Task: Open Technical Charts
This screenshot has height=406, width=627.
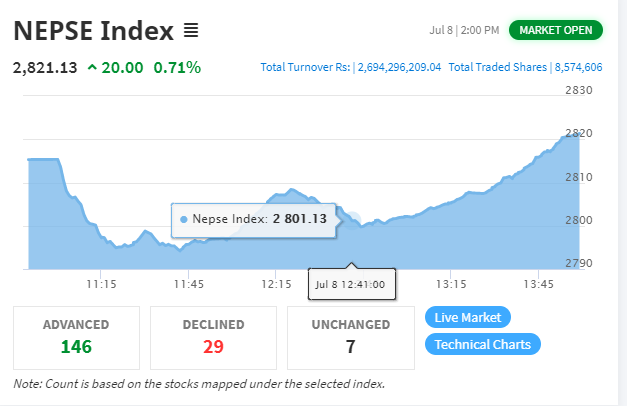Action: [483, 344]
